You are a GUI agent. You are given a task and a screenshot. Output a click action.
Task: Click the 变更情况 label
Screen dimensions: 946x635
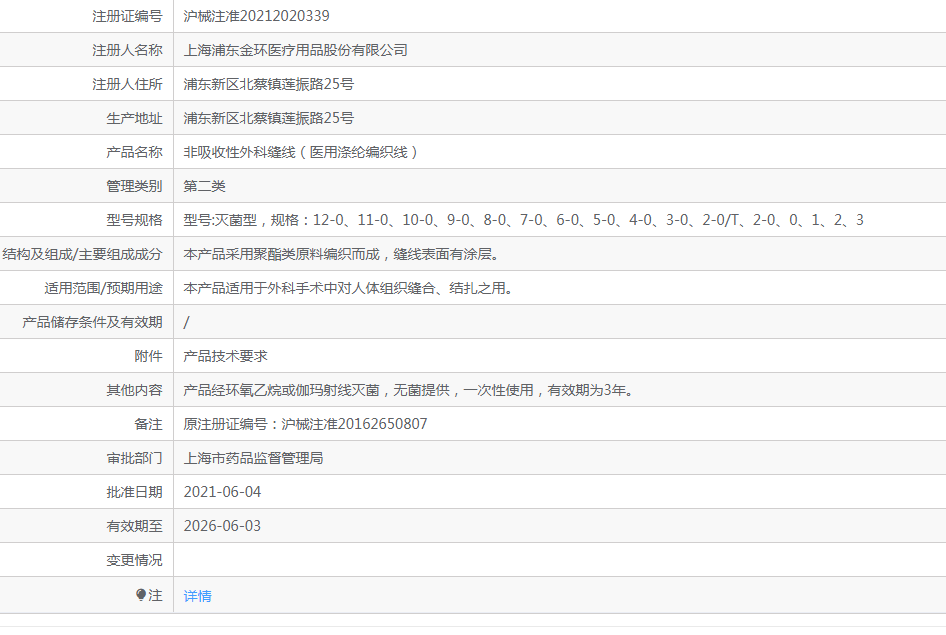[135, 560]
